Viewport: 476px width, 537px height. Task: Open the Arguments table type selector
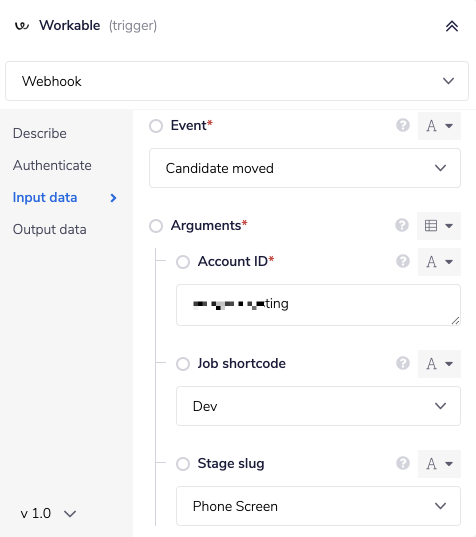pos(439,226)
